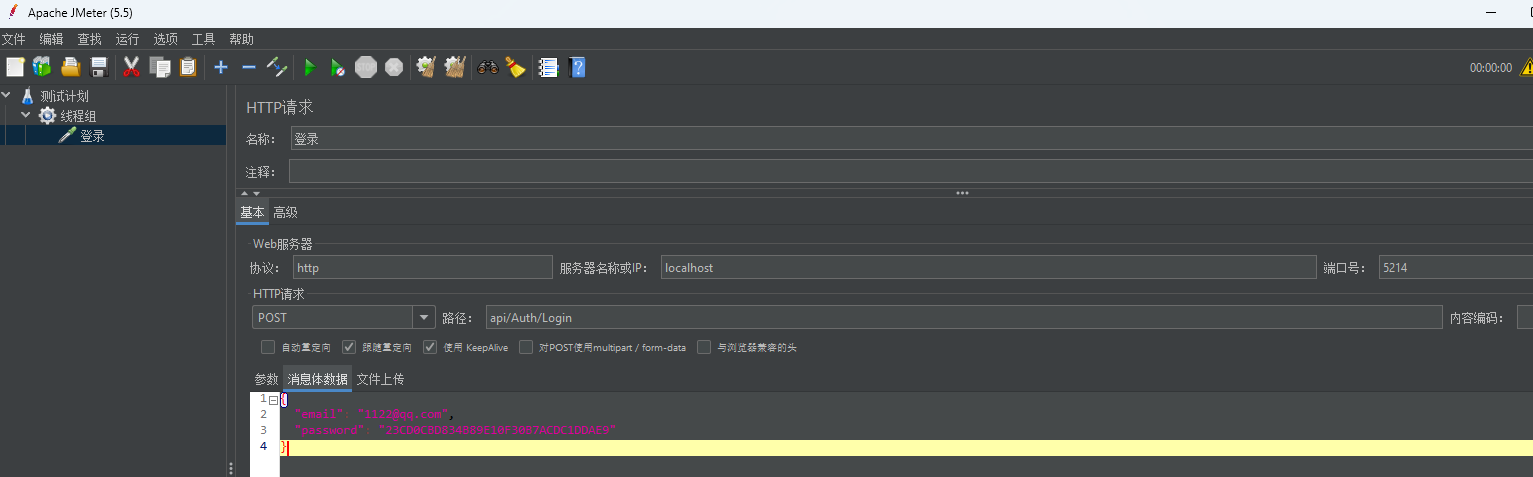Copy the selected element toolbar icon
Screen dimensions: 1533x477
tap(160, 67)
